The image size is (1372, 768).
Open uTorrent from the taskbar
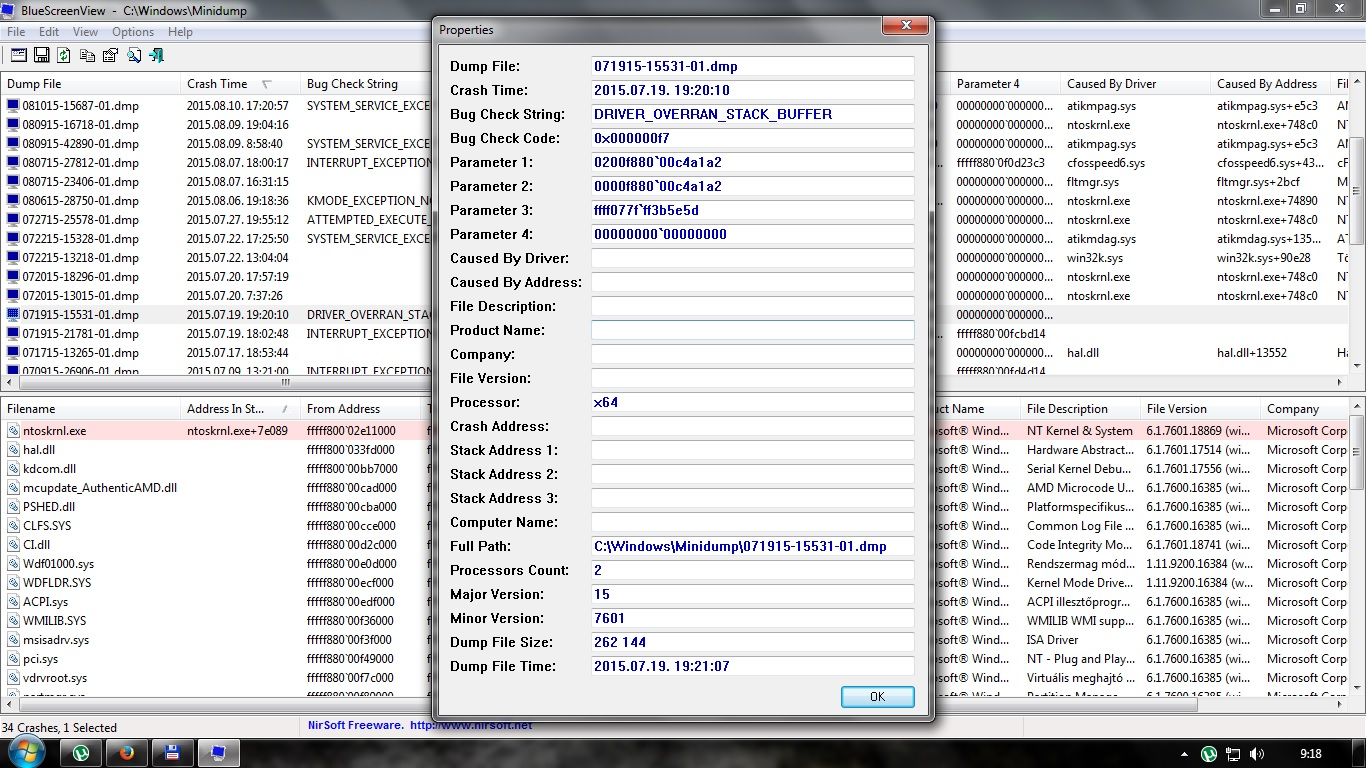(x=81, y=753)
